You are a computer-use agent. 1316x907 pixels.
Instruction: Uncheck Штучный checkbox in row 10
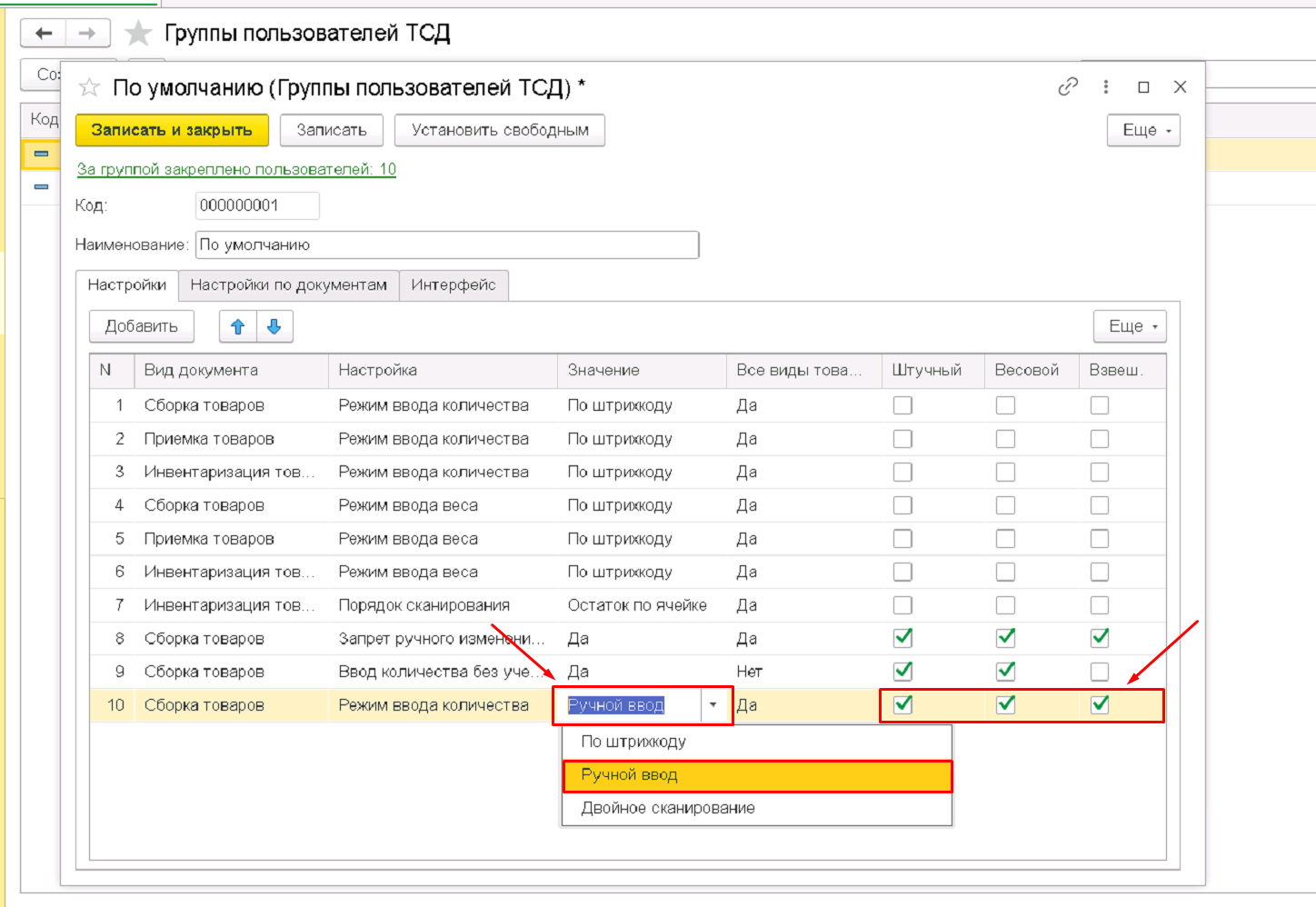902,704
